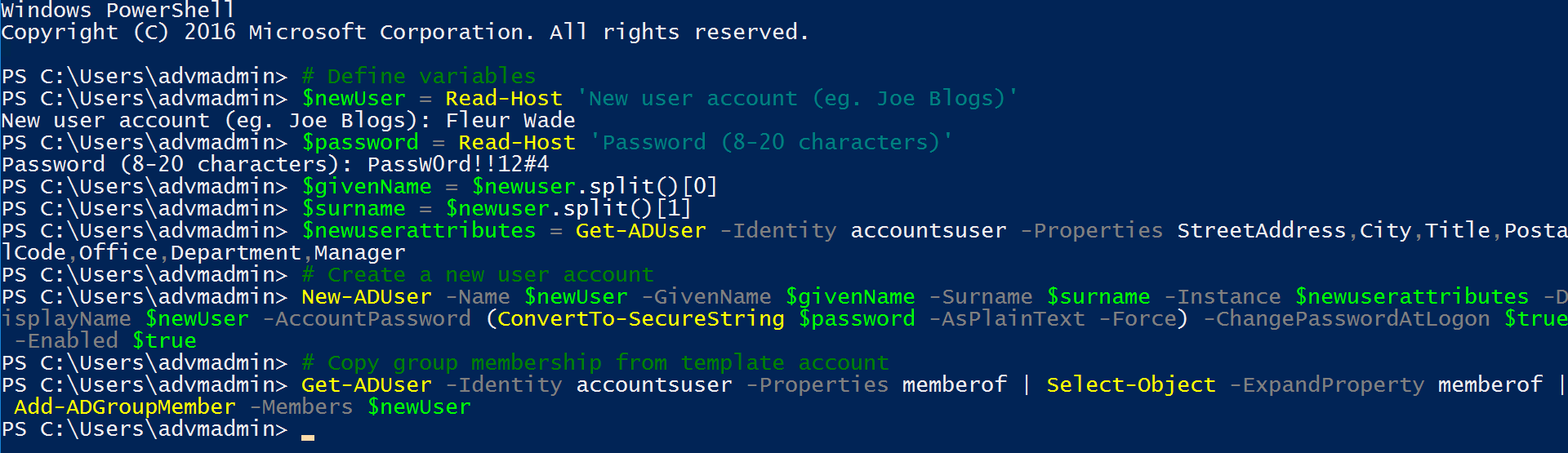Viewport: 1568px width, 453px height.
Task: Click the '# Define variables' comment text
Action: pos(418,76)
